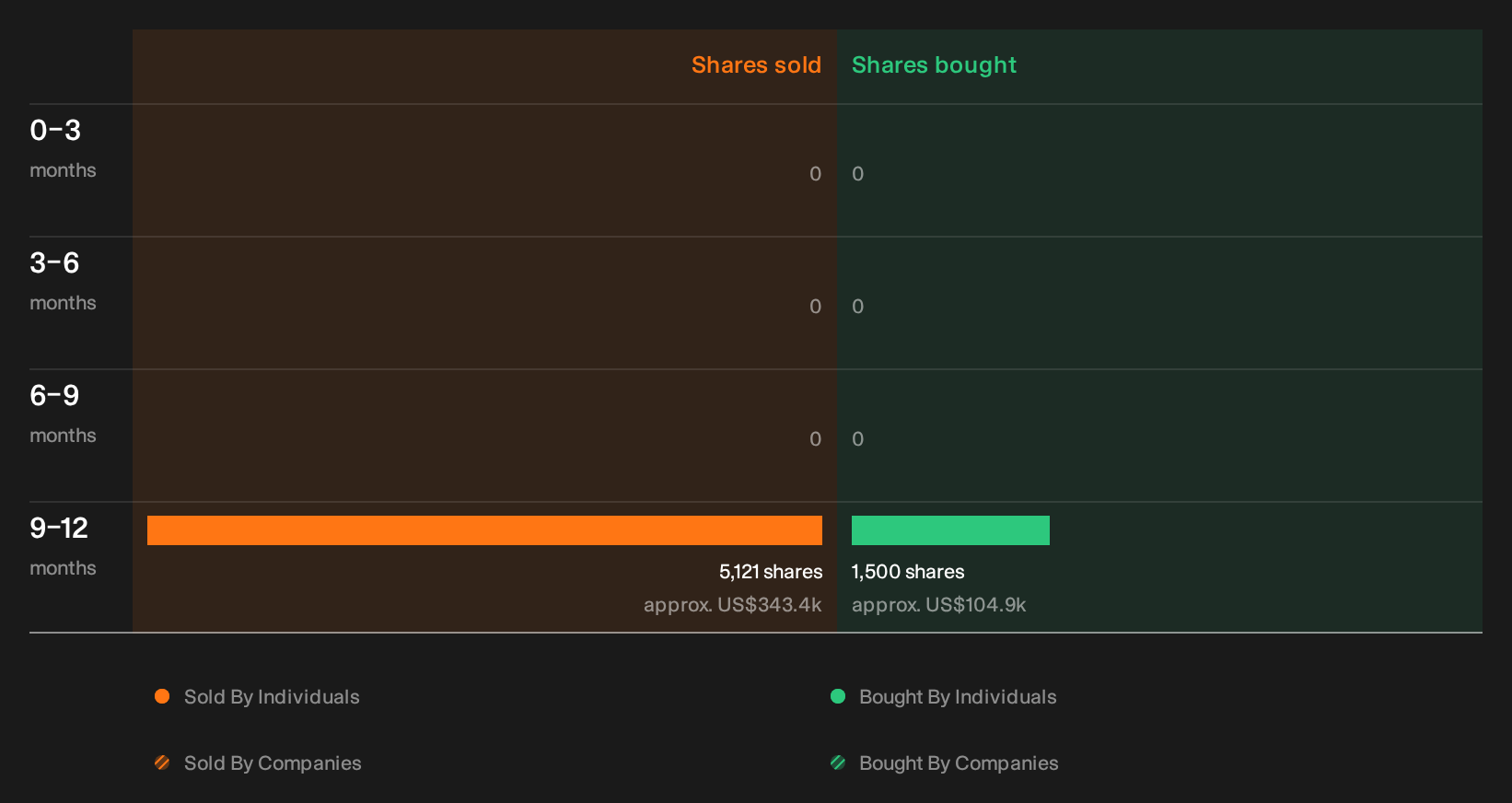1512x803 pixels.
Task: Click the bought zero in 0-3 months row
Action: (857, 174)
